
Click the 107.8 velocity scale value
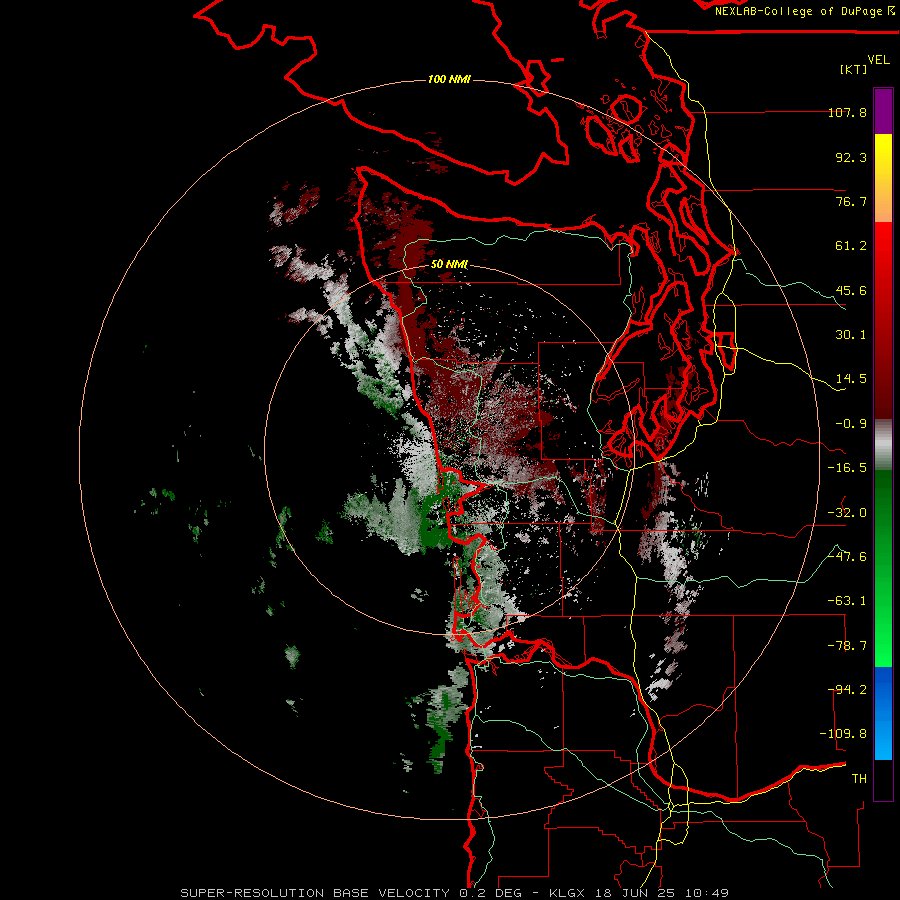[x=847, y=112]
